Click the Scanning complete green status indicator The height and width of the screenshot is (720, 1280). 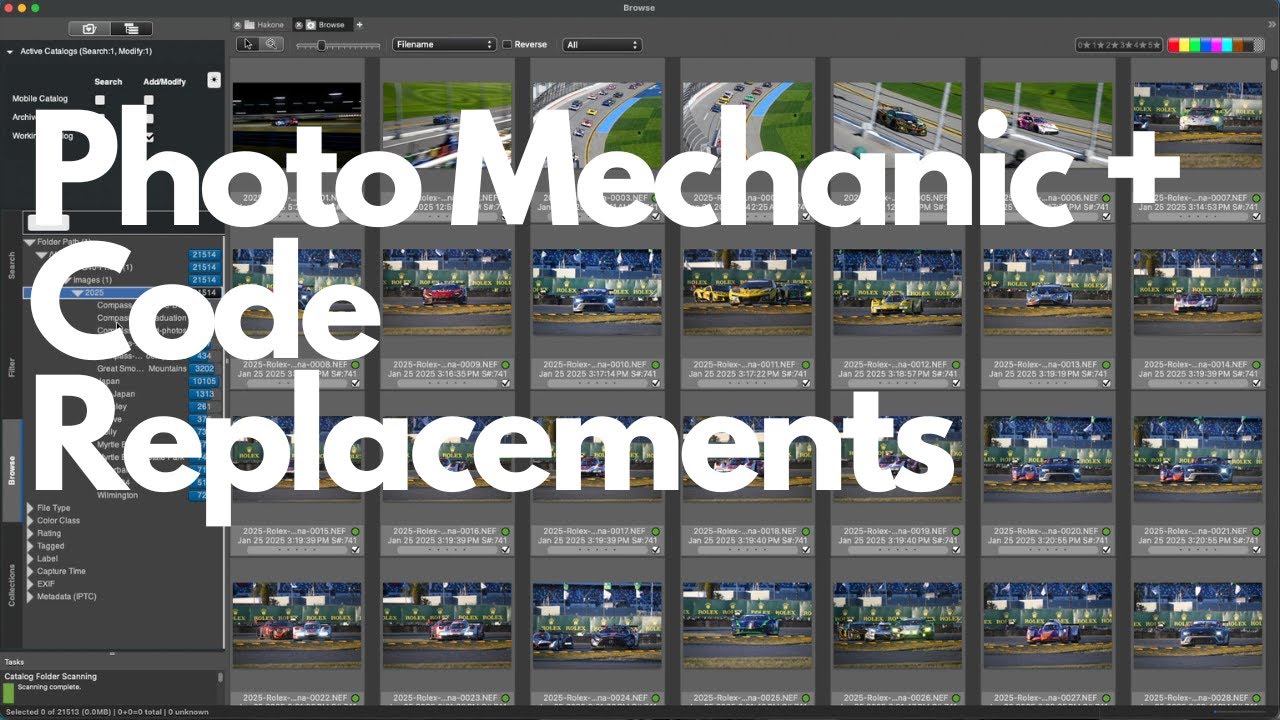tap(9, 692)
